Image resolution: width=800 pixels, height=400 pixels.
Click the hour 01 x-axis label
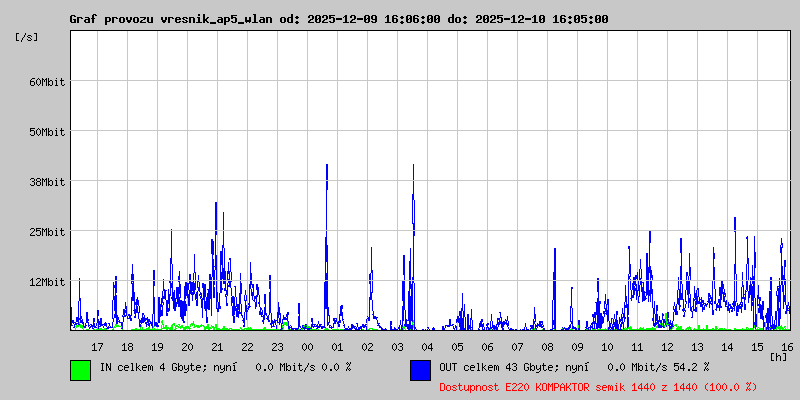337,347
